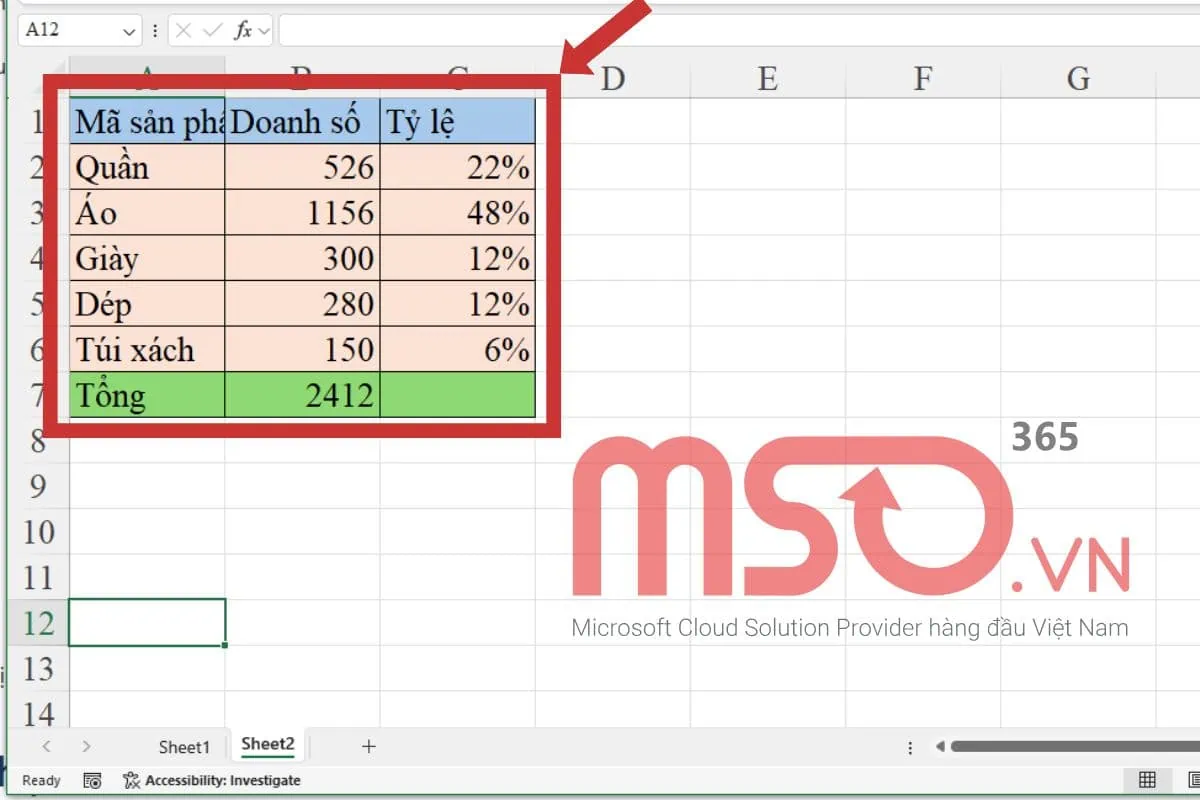Click the sheet navigation left arrow
Screen dimensions: 1200x800
[x=45, y=746]
